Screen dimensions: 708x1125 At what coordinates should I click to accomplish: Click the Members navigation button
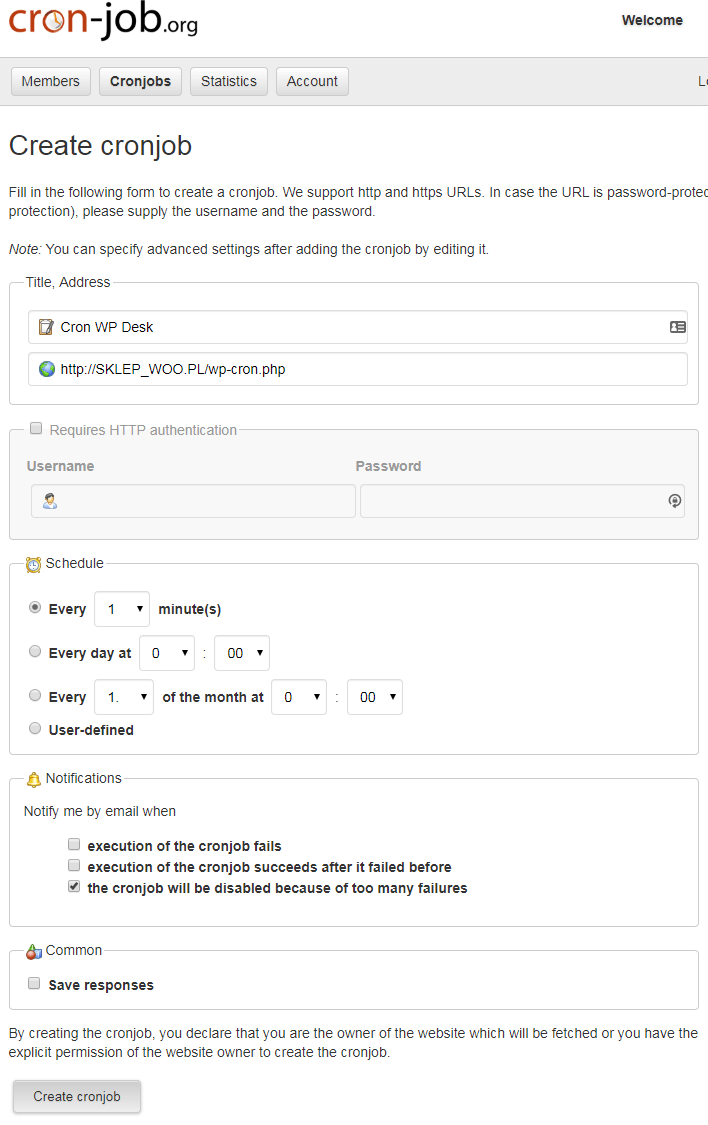tap(50, 81)
